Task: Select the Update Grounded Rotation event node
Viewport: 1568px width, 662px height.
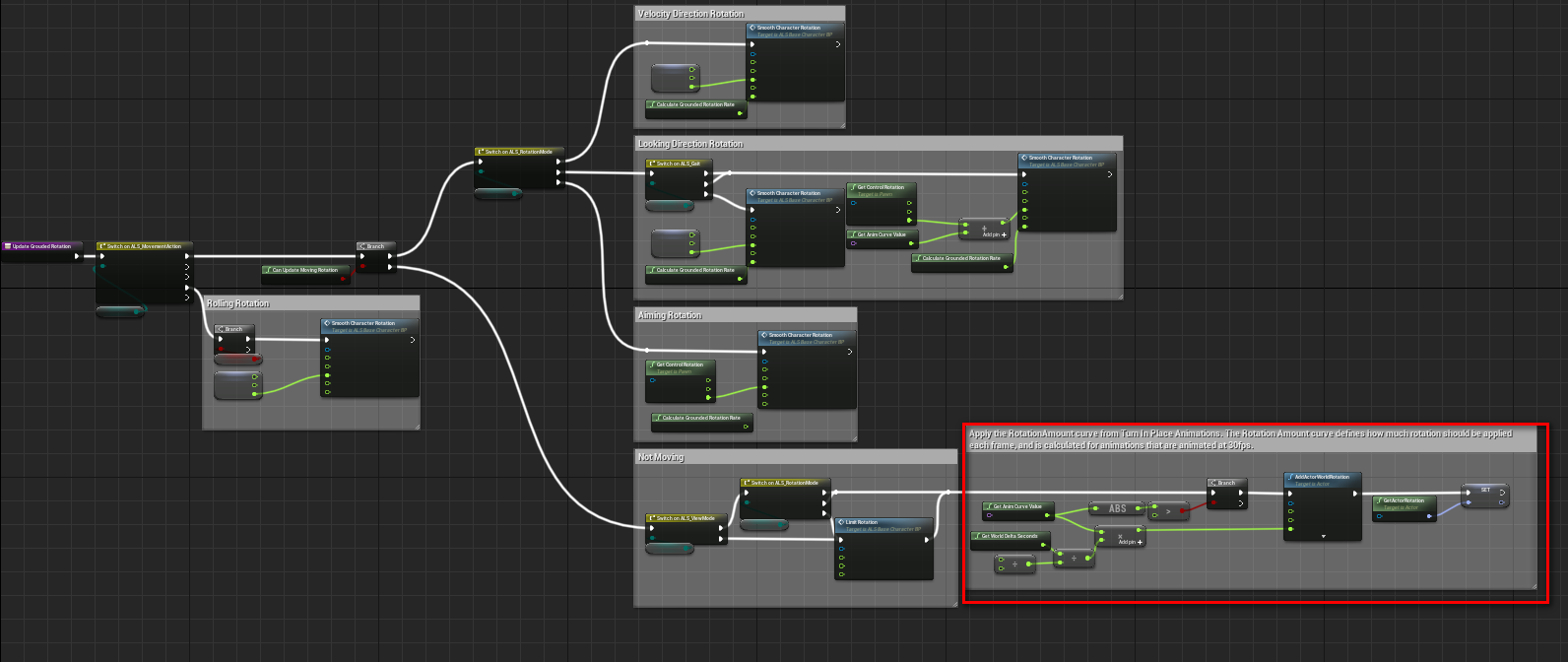Action: click(x=42, y=246)
